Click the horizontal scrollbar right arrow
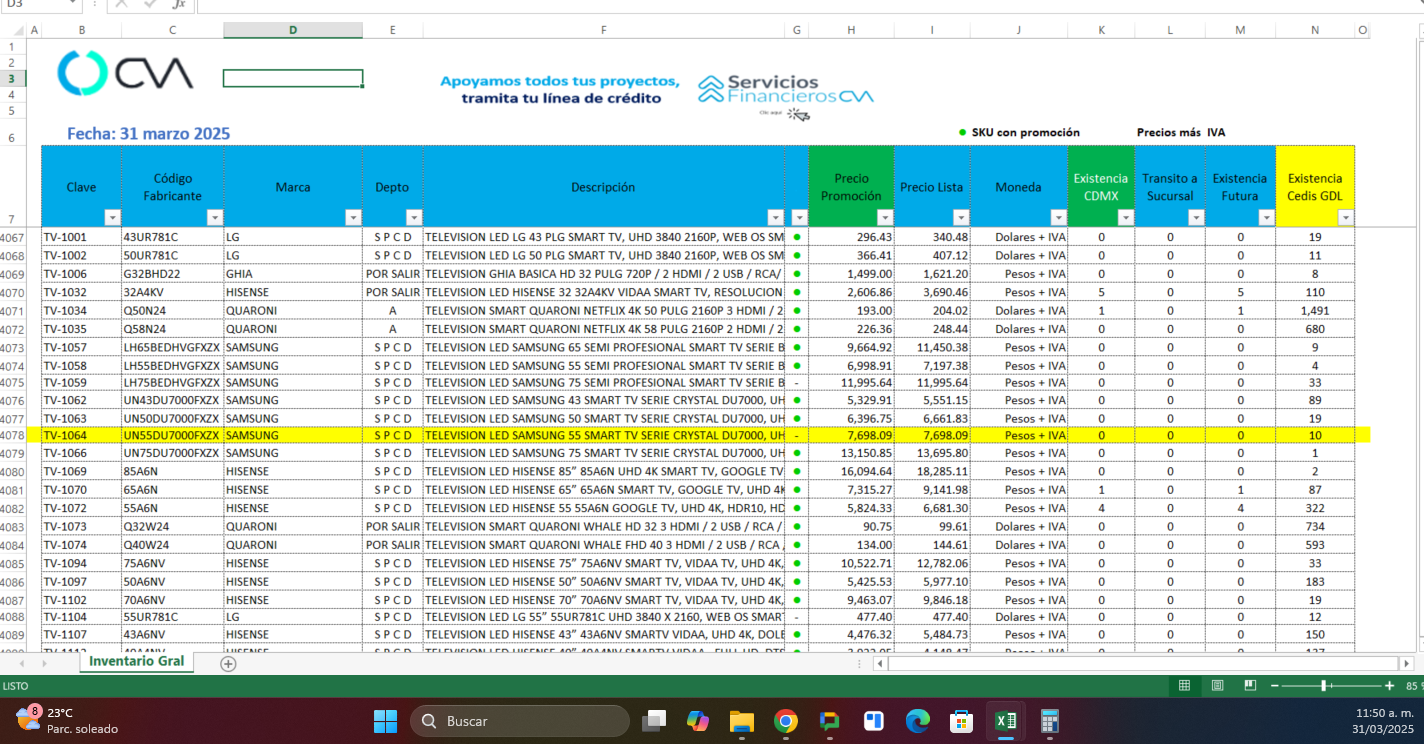 [1407, 663]
